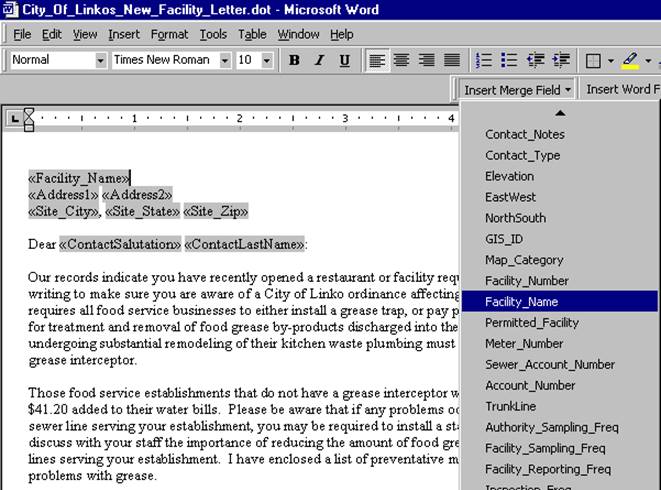This screenshot has width=661, height=490.
Task: Select Authority_Sampling_Freq merge field
Action: pyautogui.click(x=560, y=427)
